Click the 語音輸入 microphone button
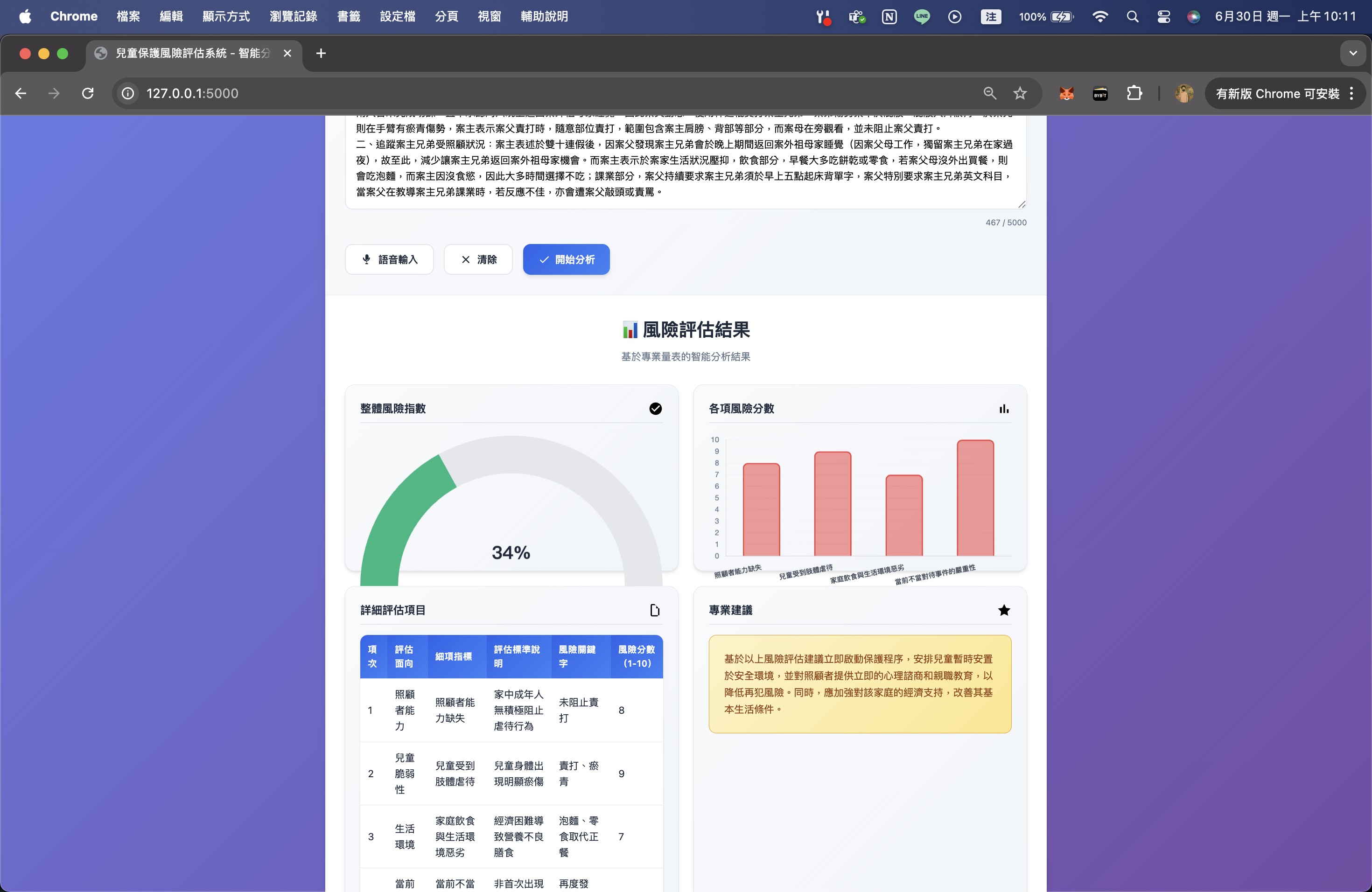Screen dimensions: 1372x892 pos(389,259)
